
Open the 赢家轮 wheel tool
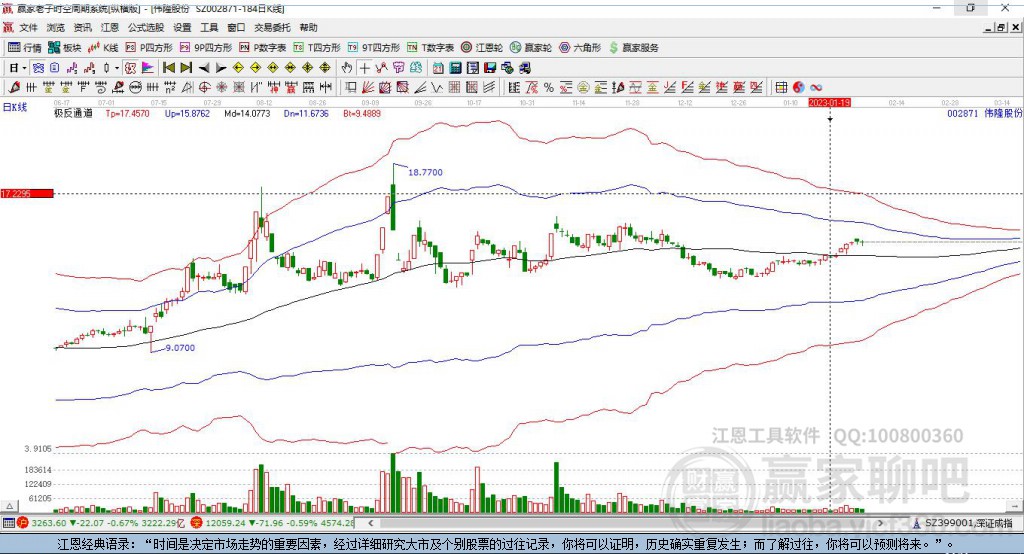(x=531, y=48)
